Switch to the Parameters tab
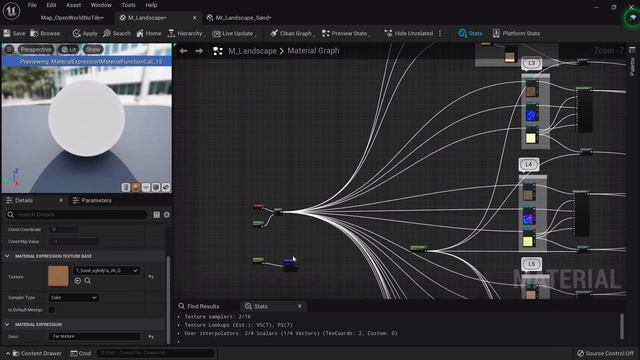Image resolution: width=640 pixels, height=360 pixels. pos(92,200)
